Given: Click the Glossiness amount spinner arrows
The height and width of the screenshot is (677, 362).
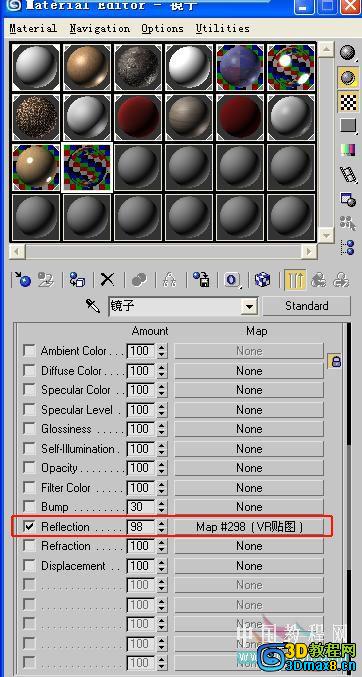Looking at the screenshot, I should point(162,429).
